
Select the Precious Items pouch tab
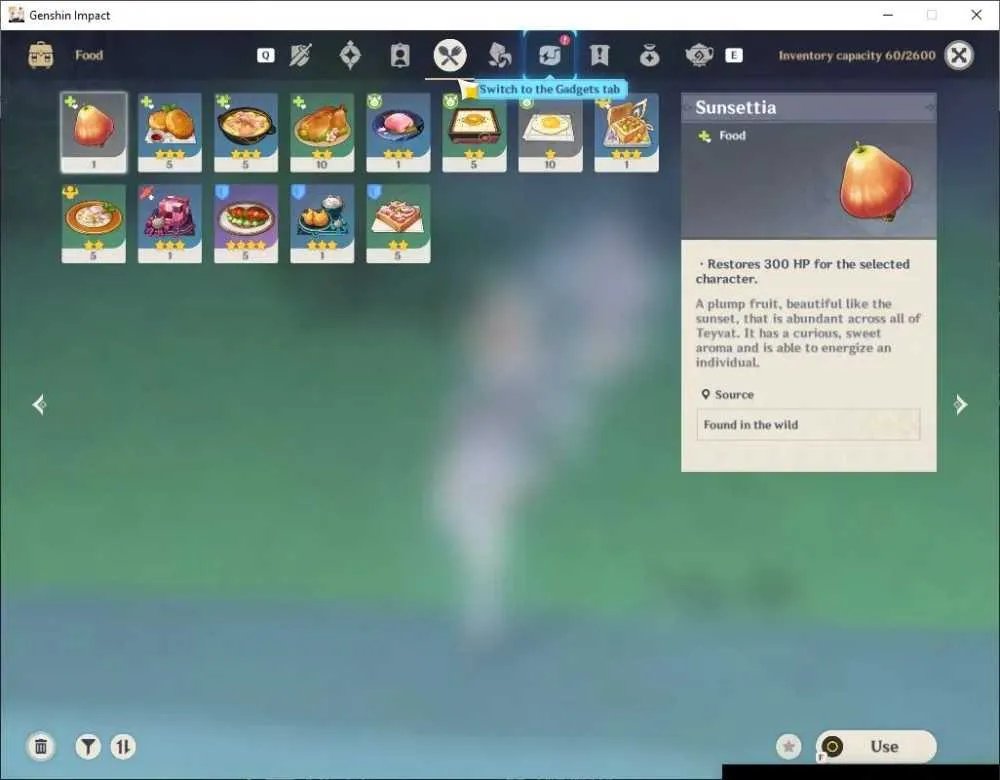(x=649, y=56)
